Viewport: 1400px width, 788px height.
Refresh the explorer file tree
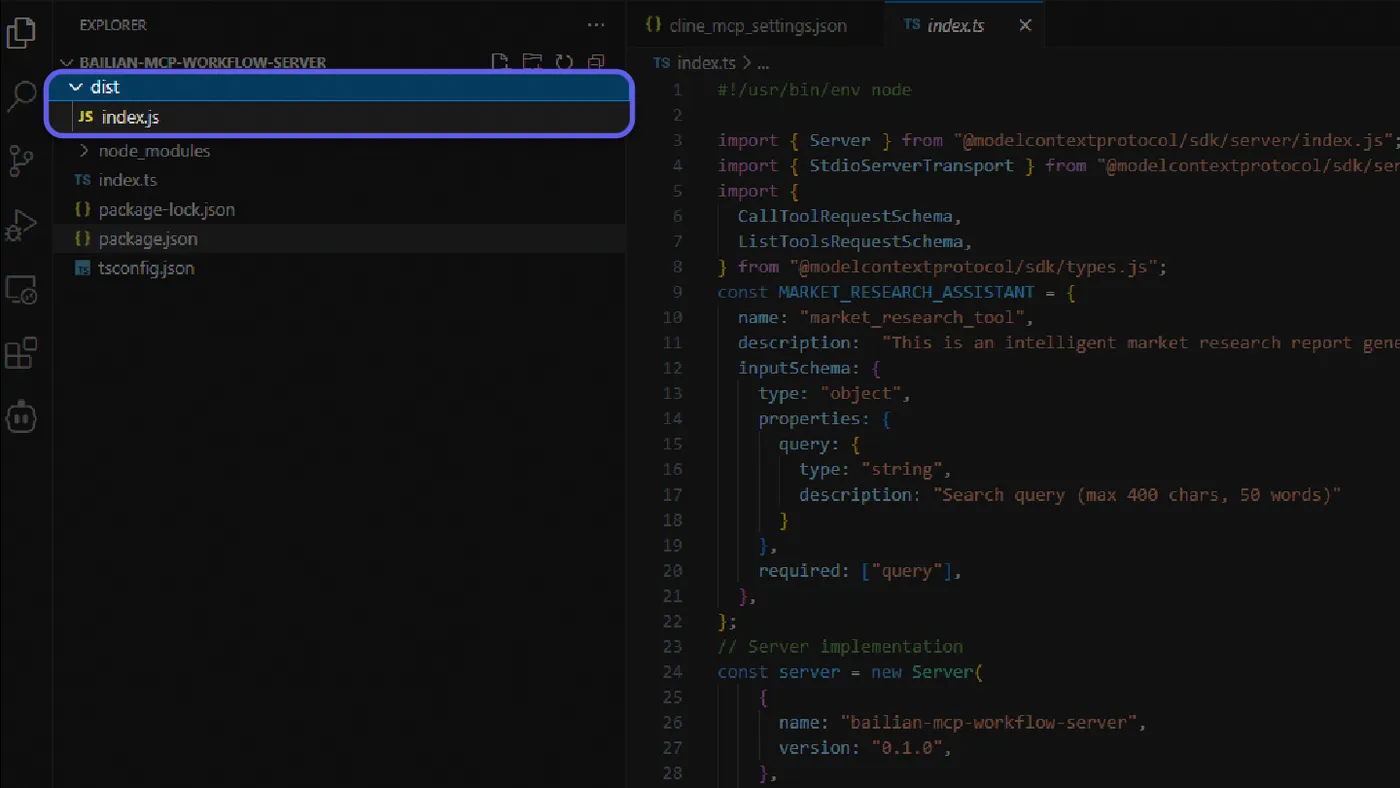point(564,63)
